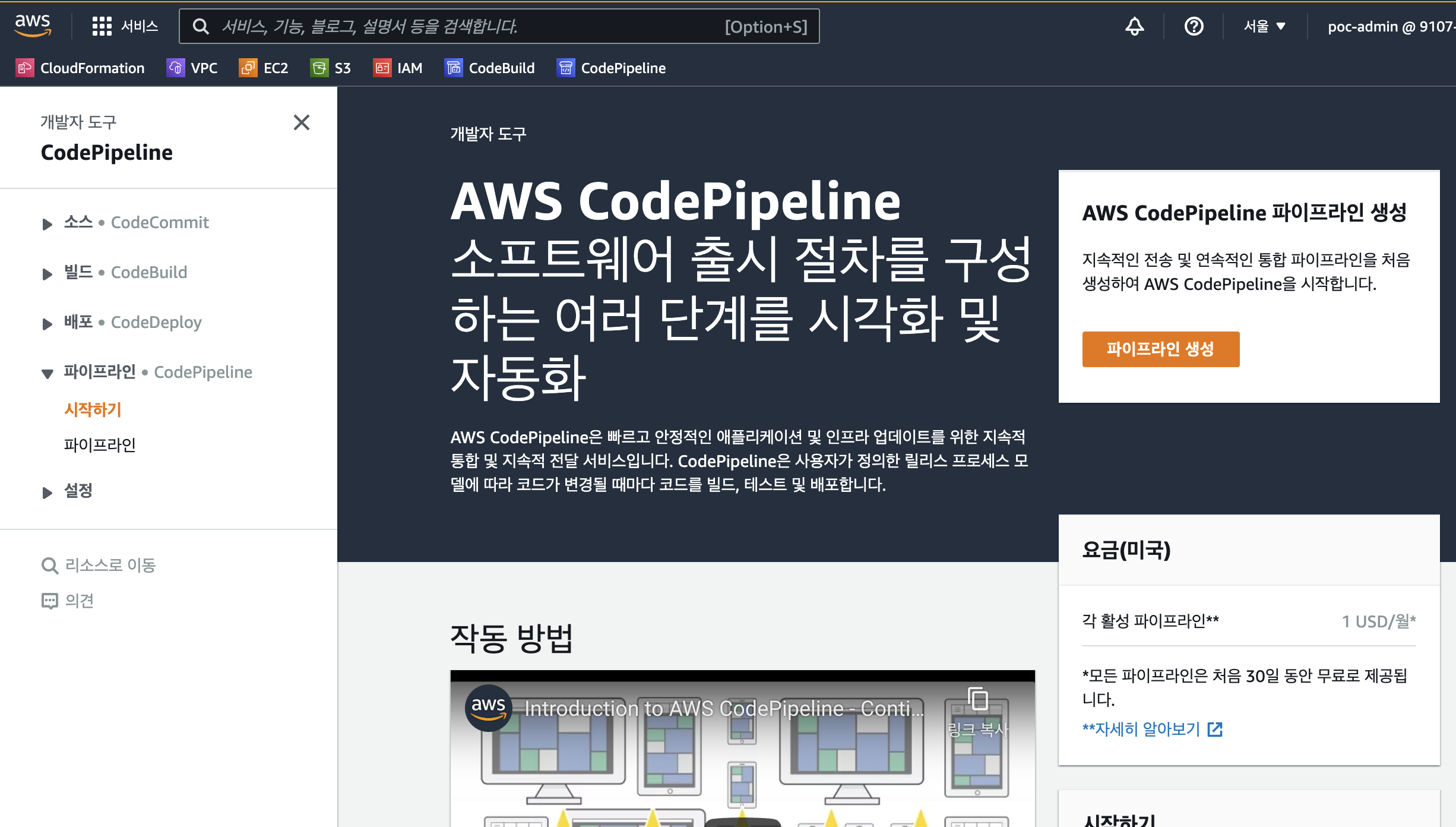
Task: Collapse the 파이프라인 CodePipeline section
Action: coord(47,374)
